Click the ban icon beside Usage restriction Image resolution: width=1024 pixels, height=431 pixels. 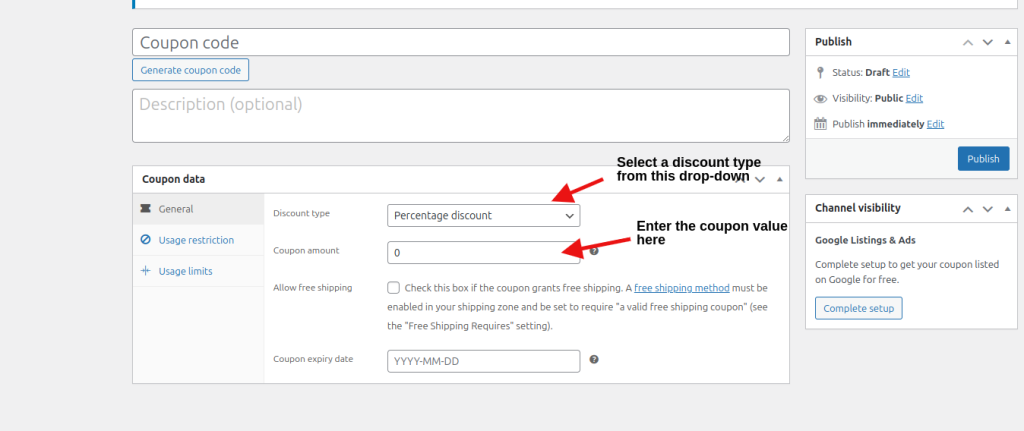[x=145, y=240]
